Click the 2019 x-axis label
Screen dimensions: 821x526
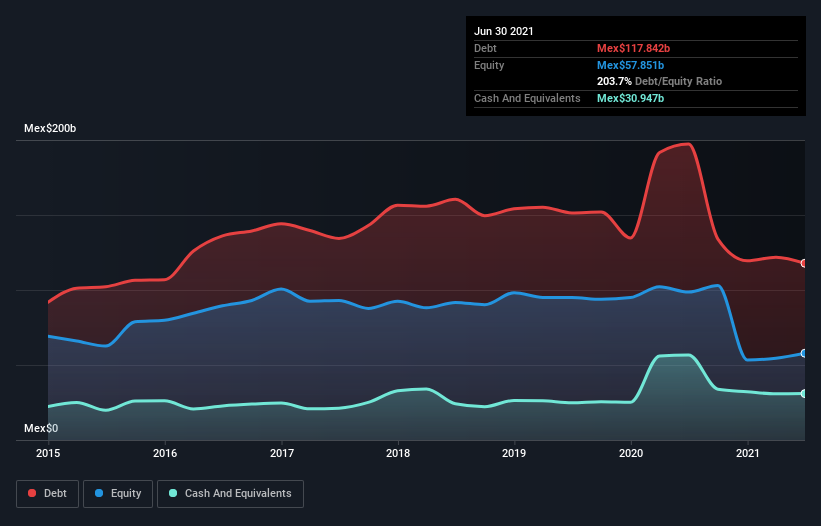point(514,453)
